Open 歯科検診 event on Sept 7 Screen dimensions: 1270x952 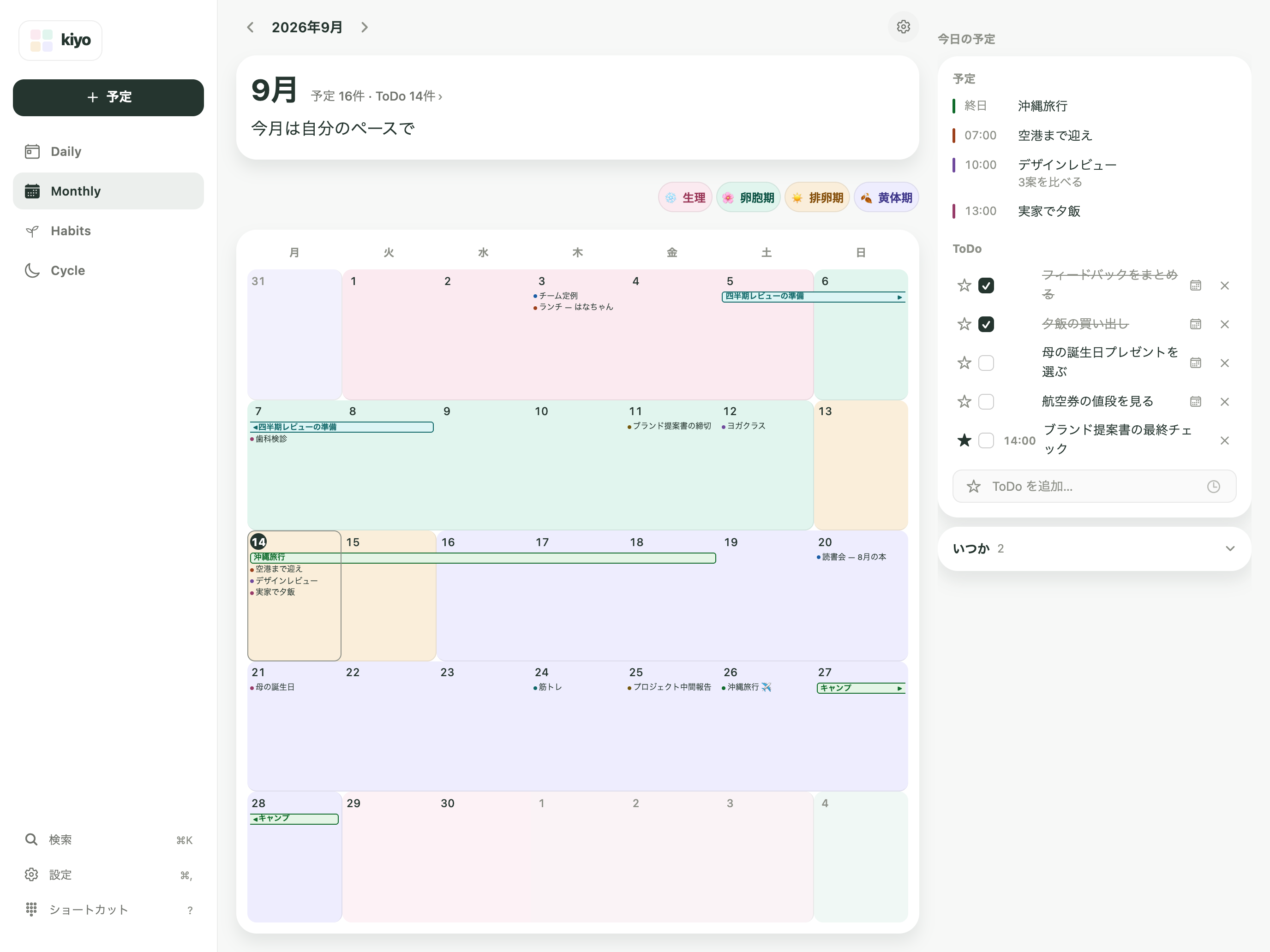click(269, 439)
